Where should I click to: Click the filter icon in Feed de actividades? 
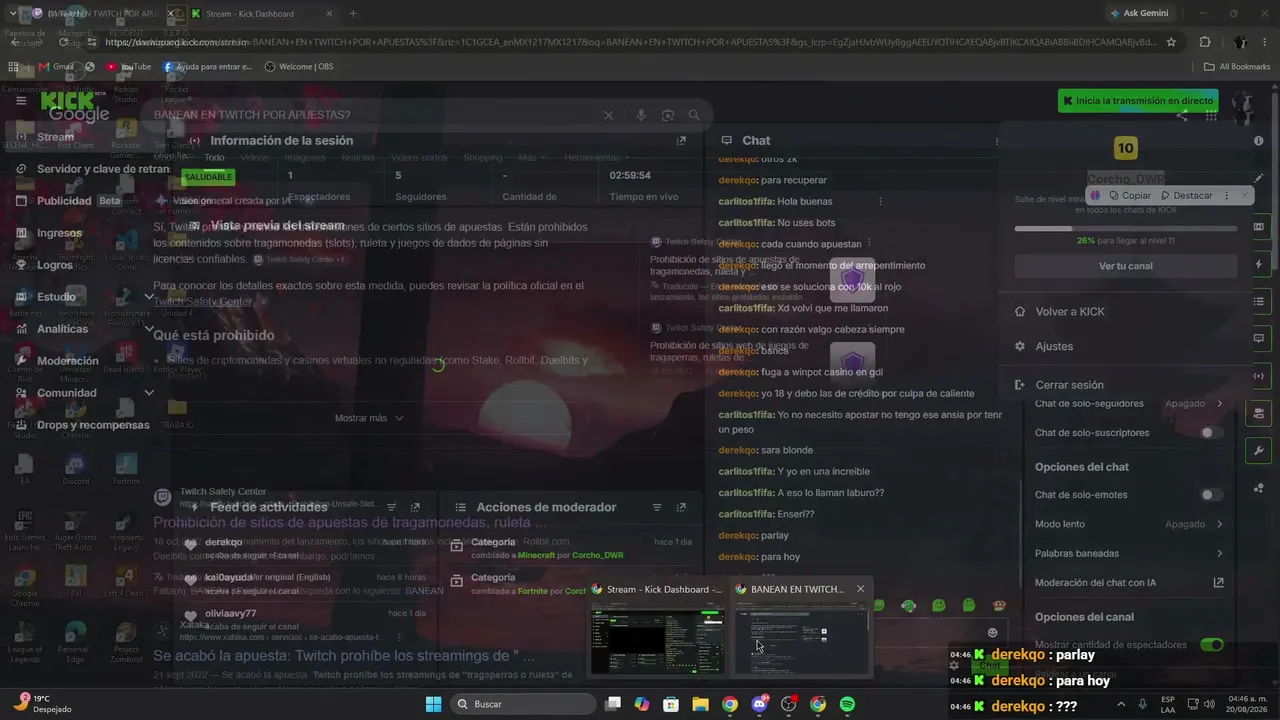click(x=392, y=507)
